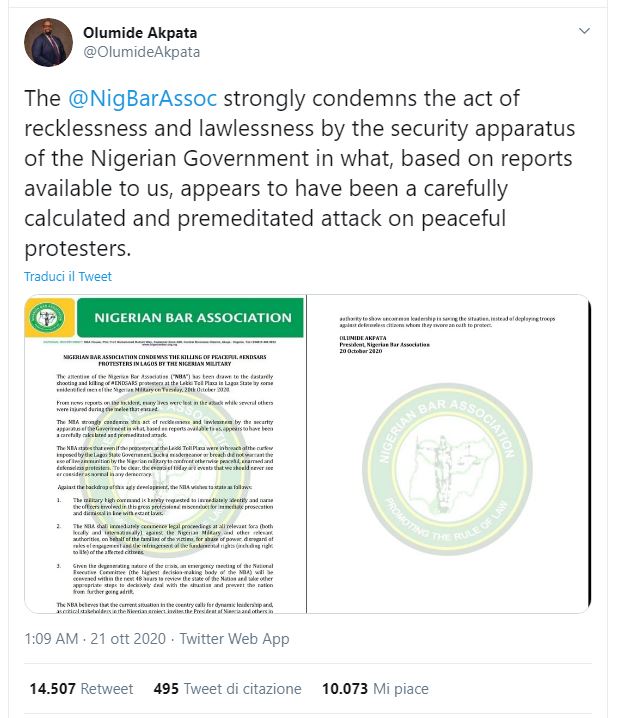Image resolution: width=618 pixels, height=718 pixels.
Task: Click Olumide Akpata's profile avatar
Action: [x=48, y=42]
